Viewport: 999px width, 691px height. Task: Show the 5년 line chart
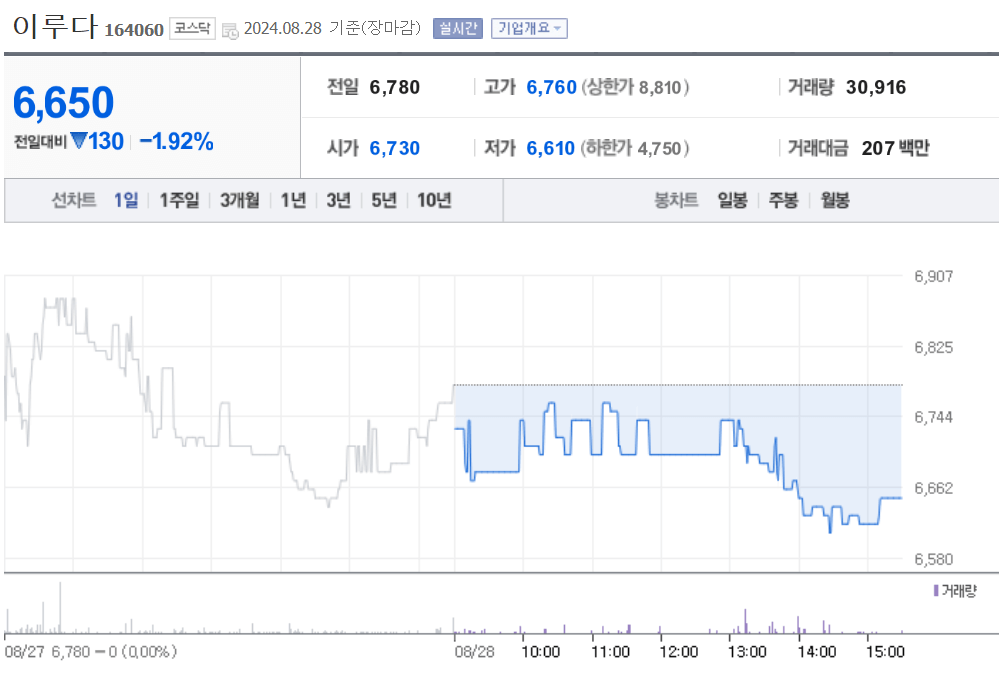(384, 201)
